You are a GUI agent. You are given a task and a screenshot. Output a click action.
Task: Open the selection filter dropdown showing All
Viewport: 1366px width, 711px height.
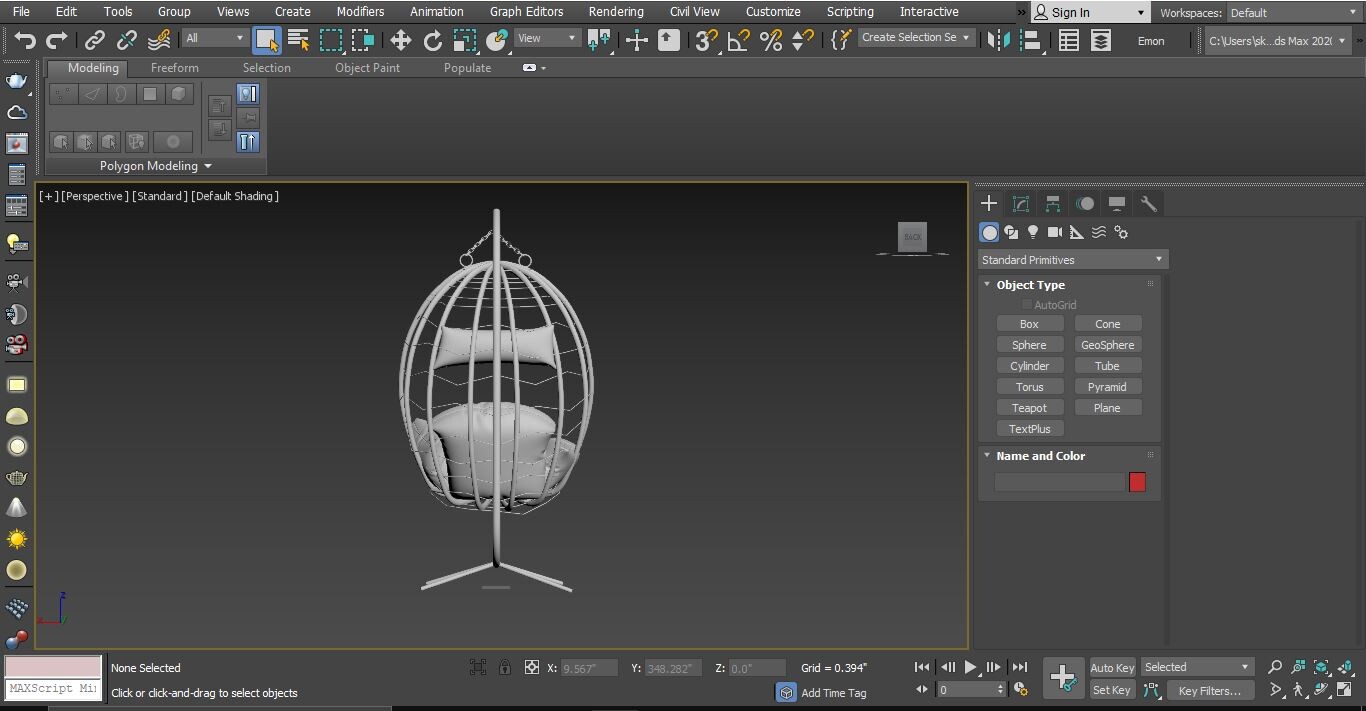coord(213,40)
